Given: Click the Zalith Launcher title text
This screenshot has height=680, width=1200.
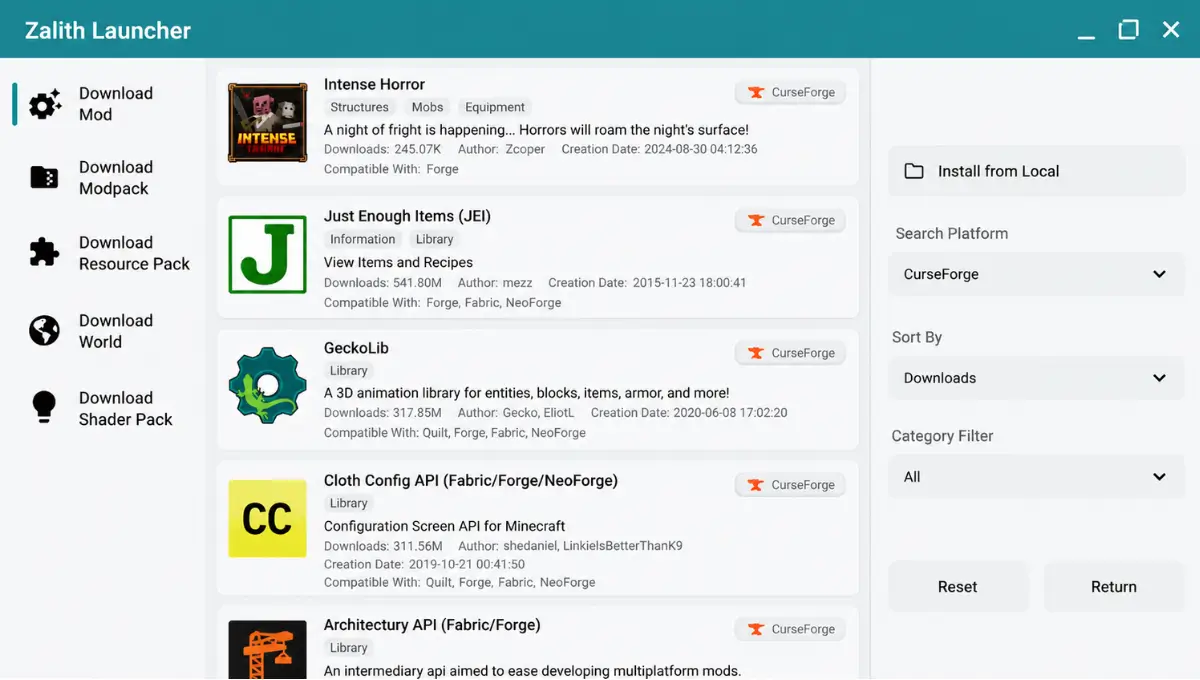Looking at the screenshot, I should pos(108,30).
